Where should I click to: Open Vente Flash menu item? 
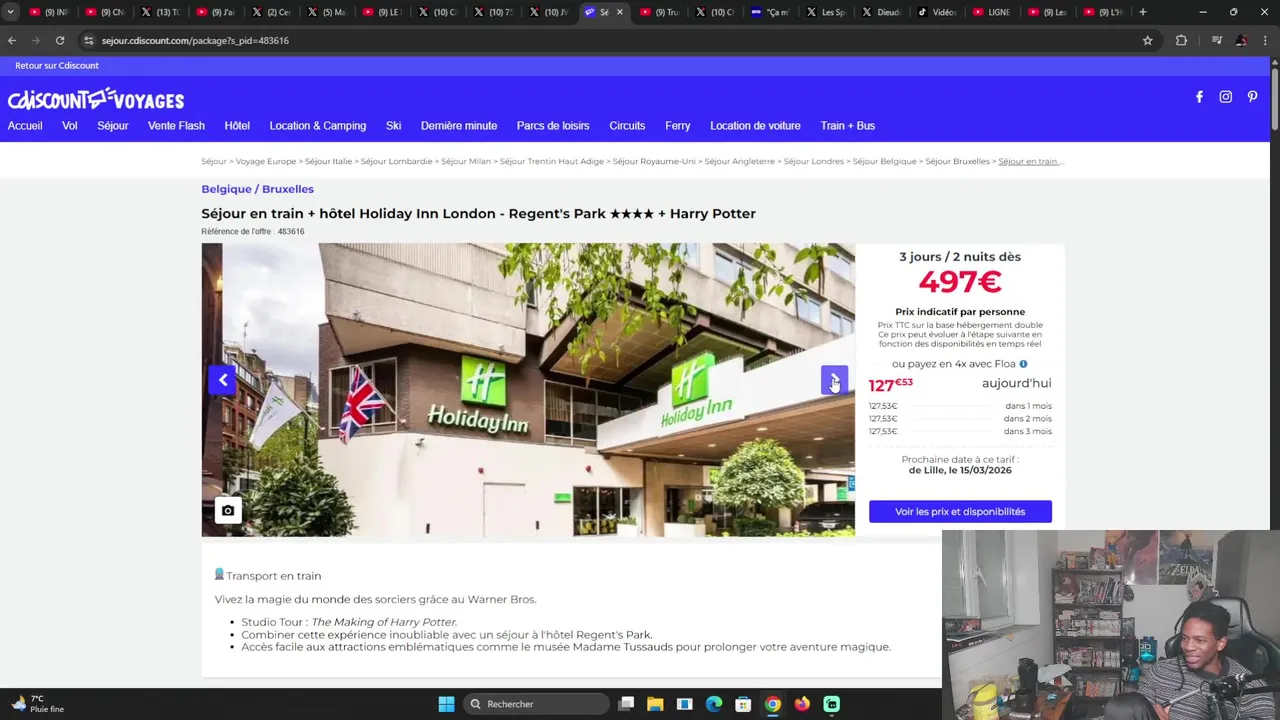pos(176,126)
